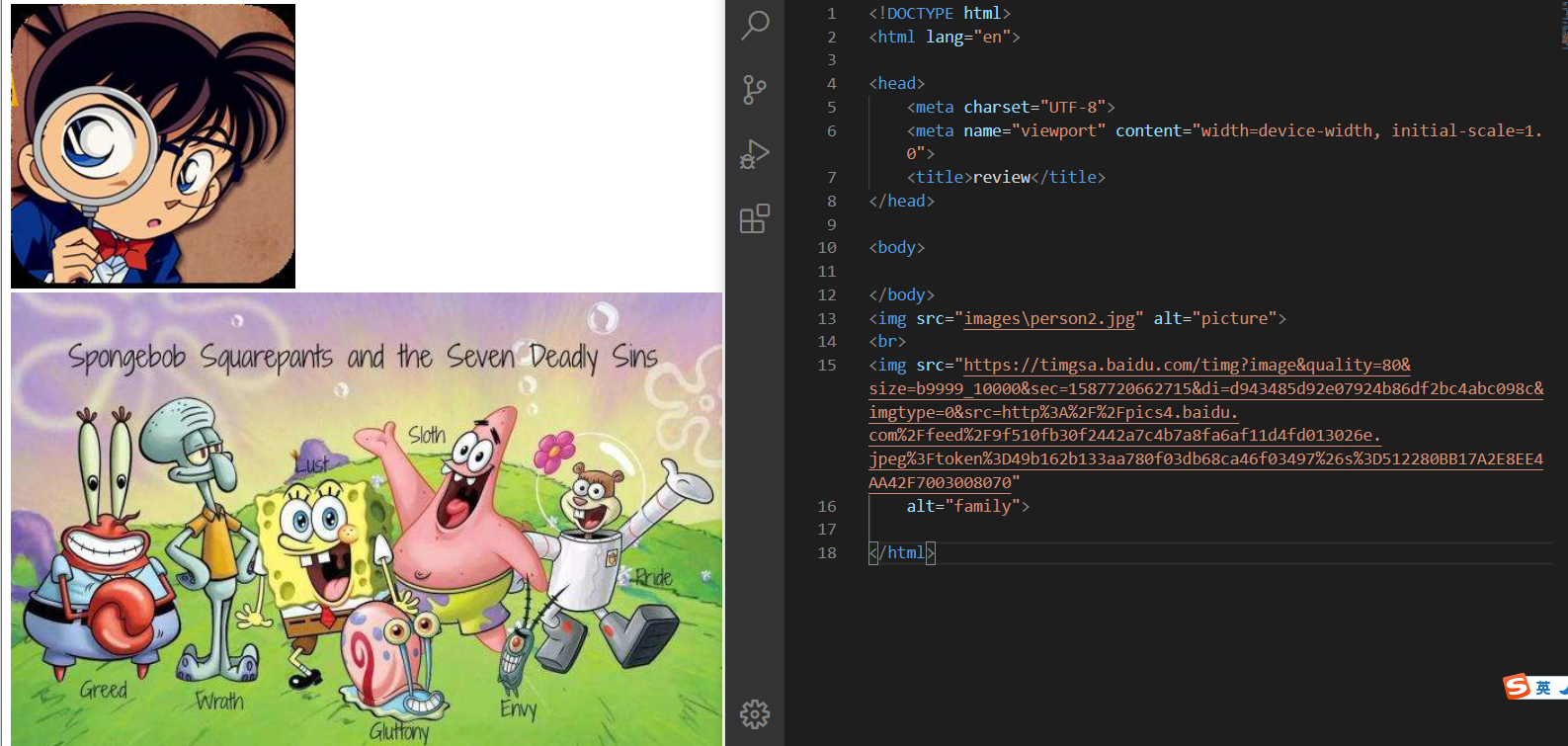Viewport: 1568px width, 746px height.
Task: Click the alt="picture" attribute
Action: coord(1215,318)
